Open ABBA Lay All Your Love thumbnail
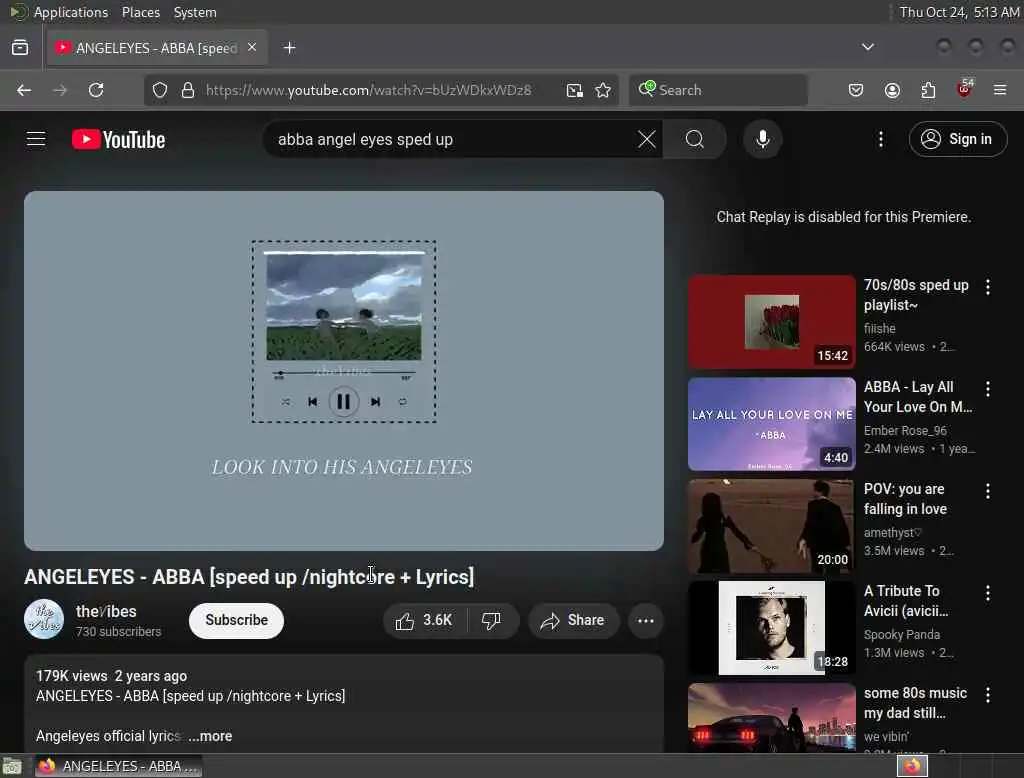This screenshot has width=1024, height=778. click(771, 423)
